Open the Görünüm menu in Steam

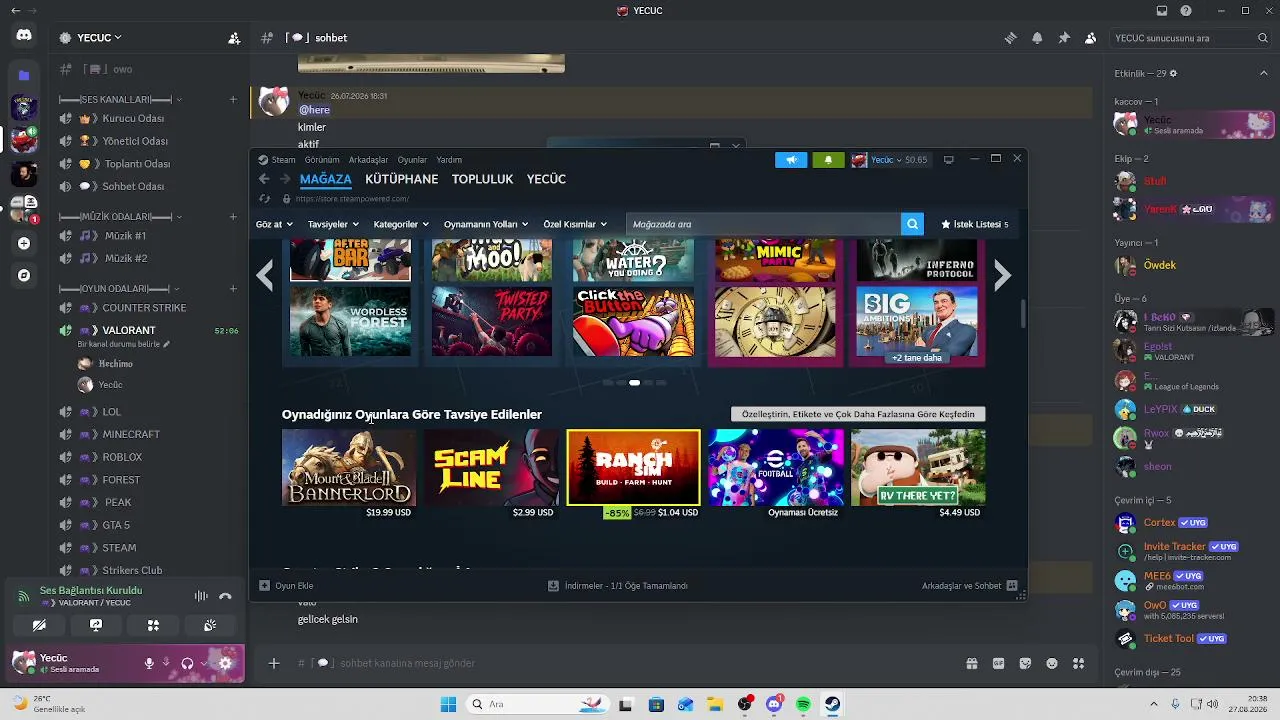click(322, 160)
